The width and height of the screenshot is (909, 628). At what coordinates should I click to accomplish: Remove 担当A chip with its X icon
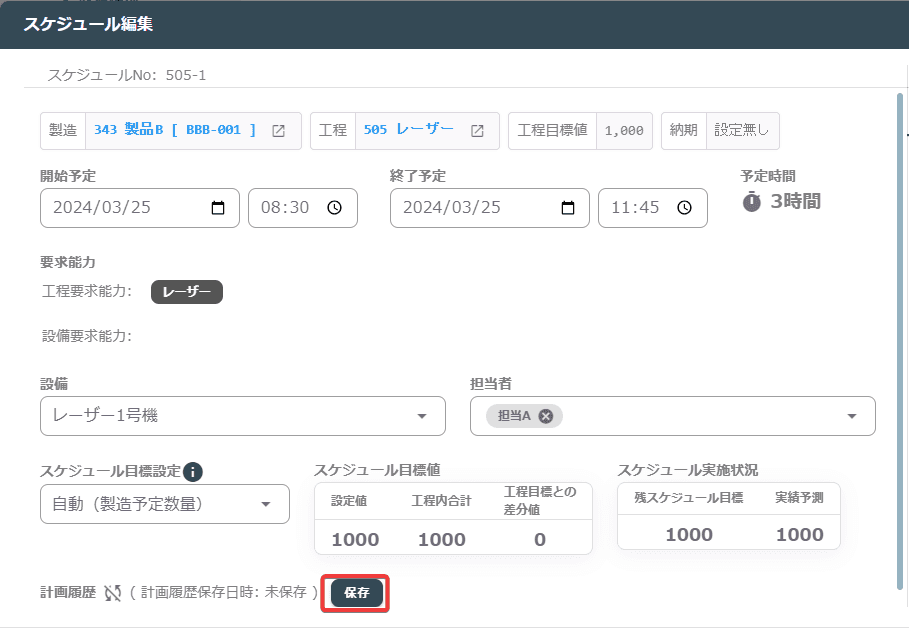click(546, 416)
